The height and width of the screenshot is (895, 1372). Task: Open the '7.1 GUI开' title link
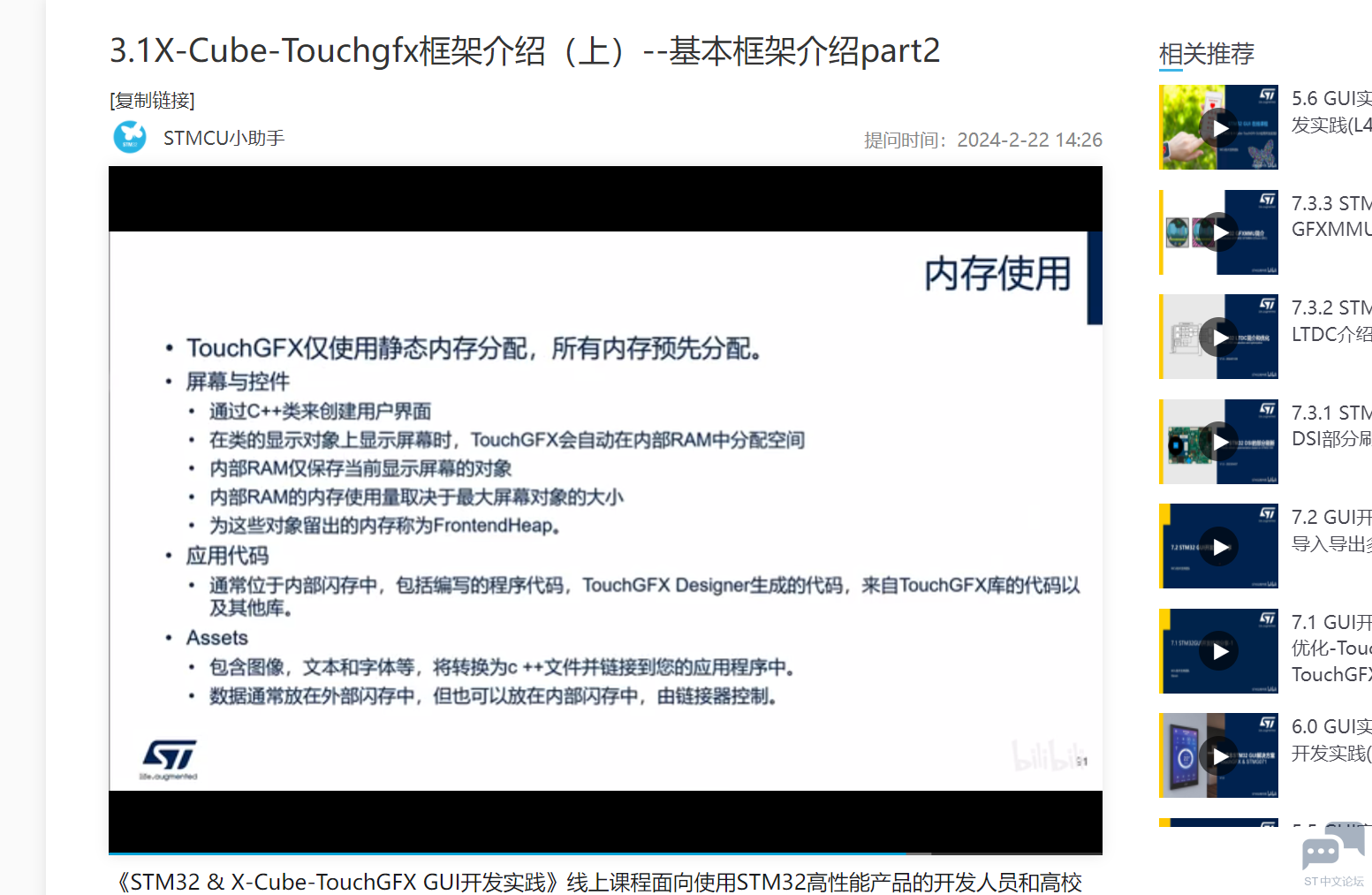pyautogui.click(x=1331, y=648)
